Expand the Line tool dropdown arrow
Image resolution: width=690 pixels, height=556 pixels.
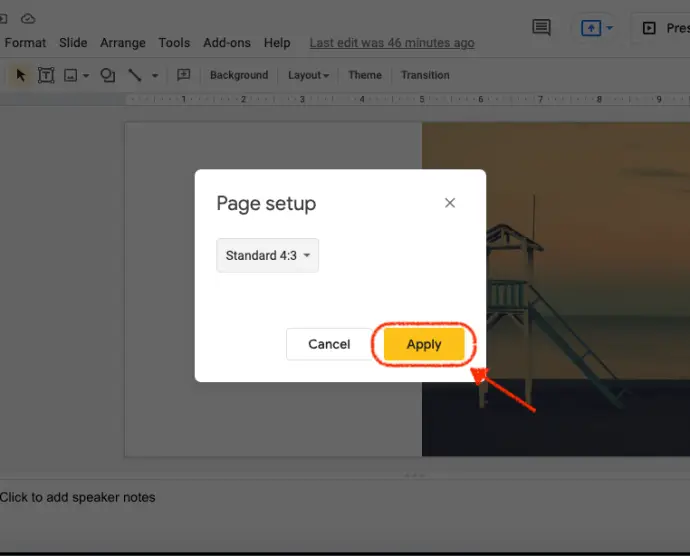tap(155, 76)
